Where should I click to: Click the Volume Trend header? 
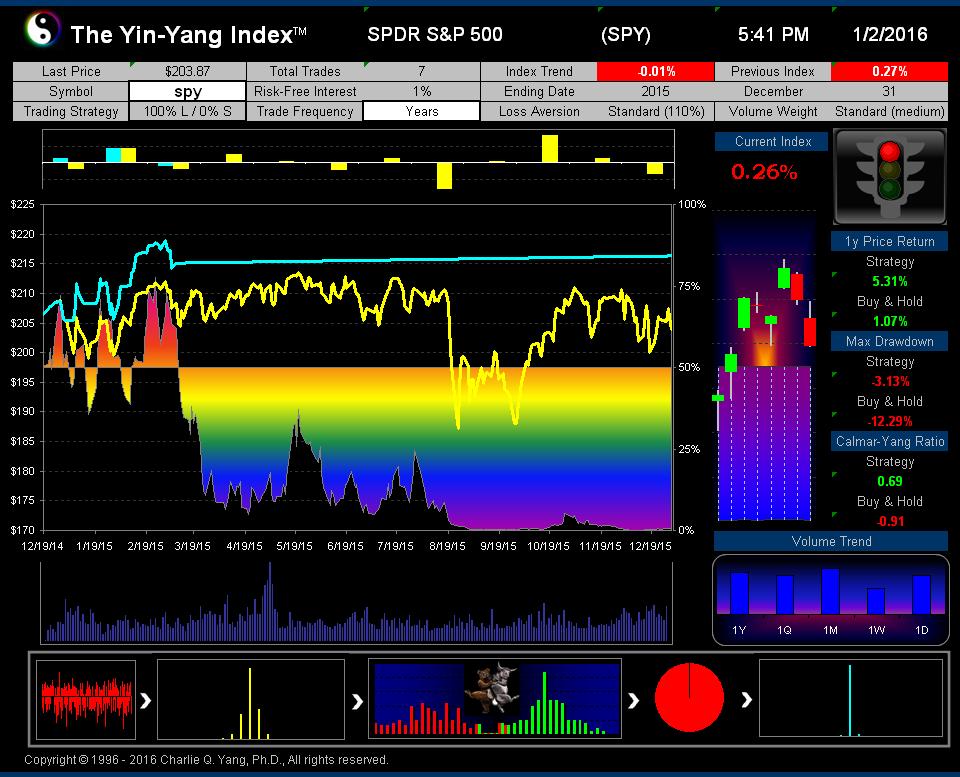tap(831, 541)
